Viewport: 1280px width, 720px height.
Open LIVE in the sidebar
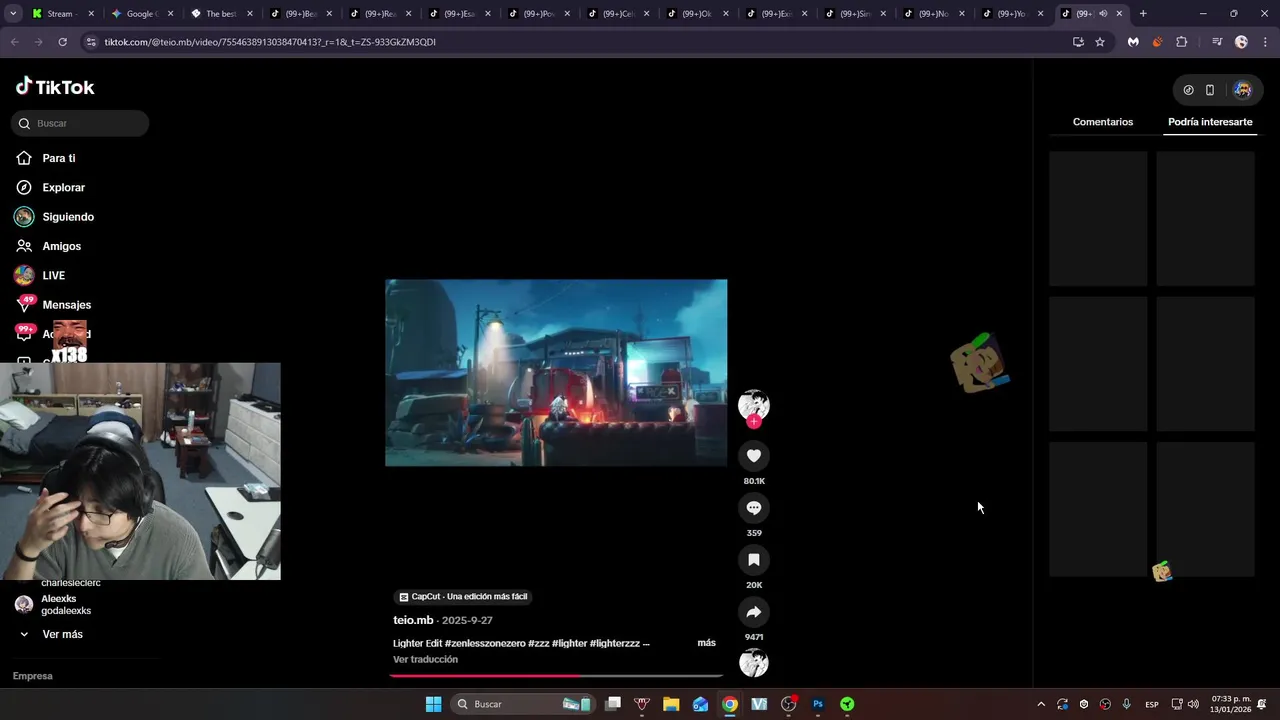coord(53,275)
